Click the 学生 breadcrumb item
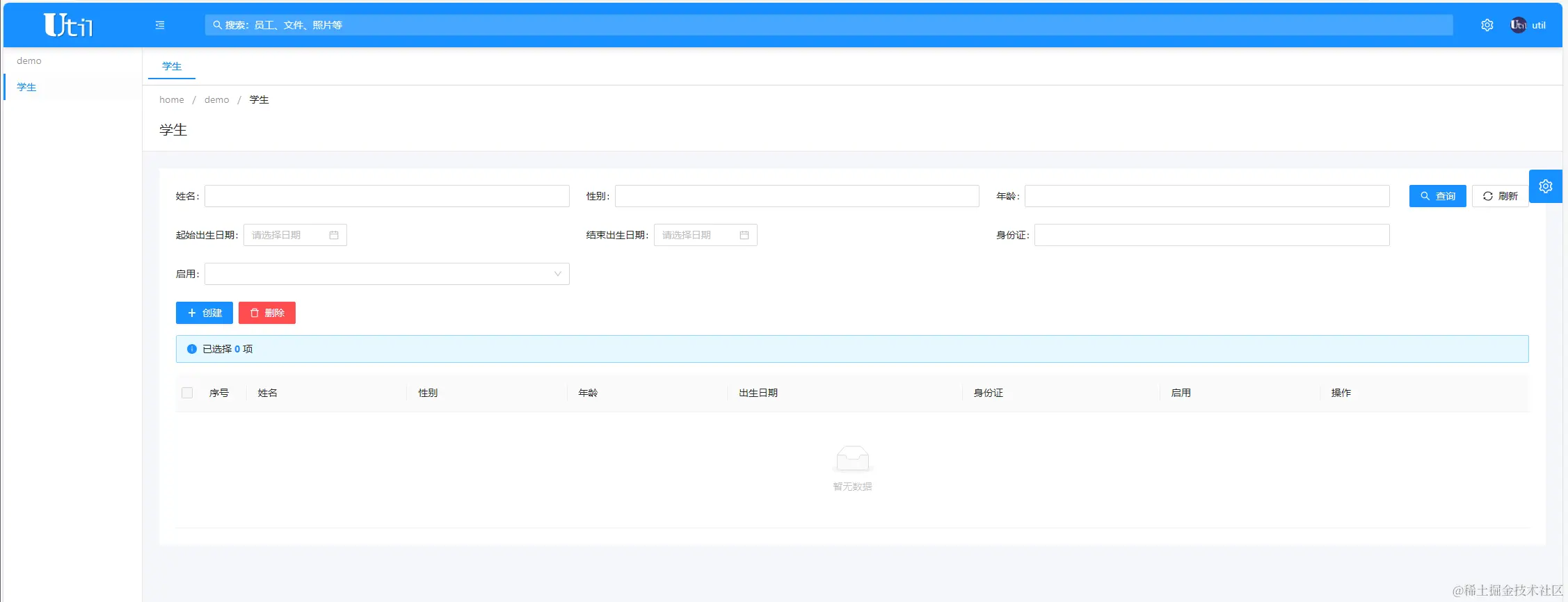 (x=259, y=99)
